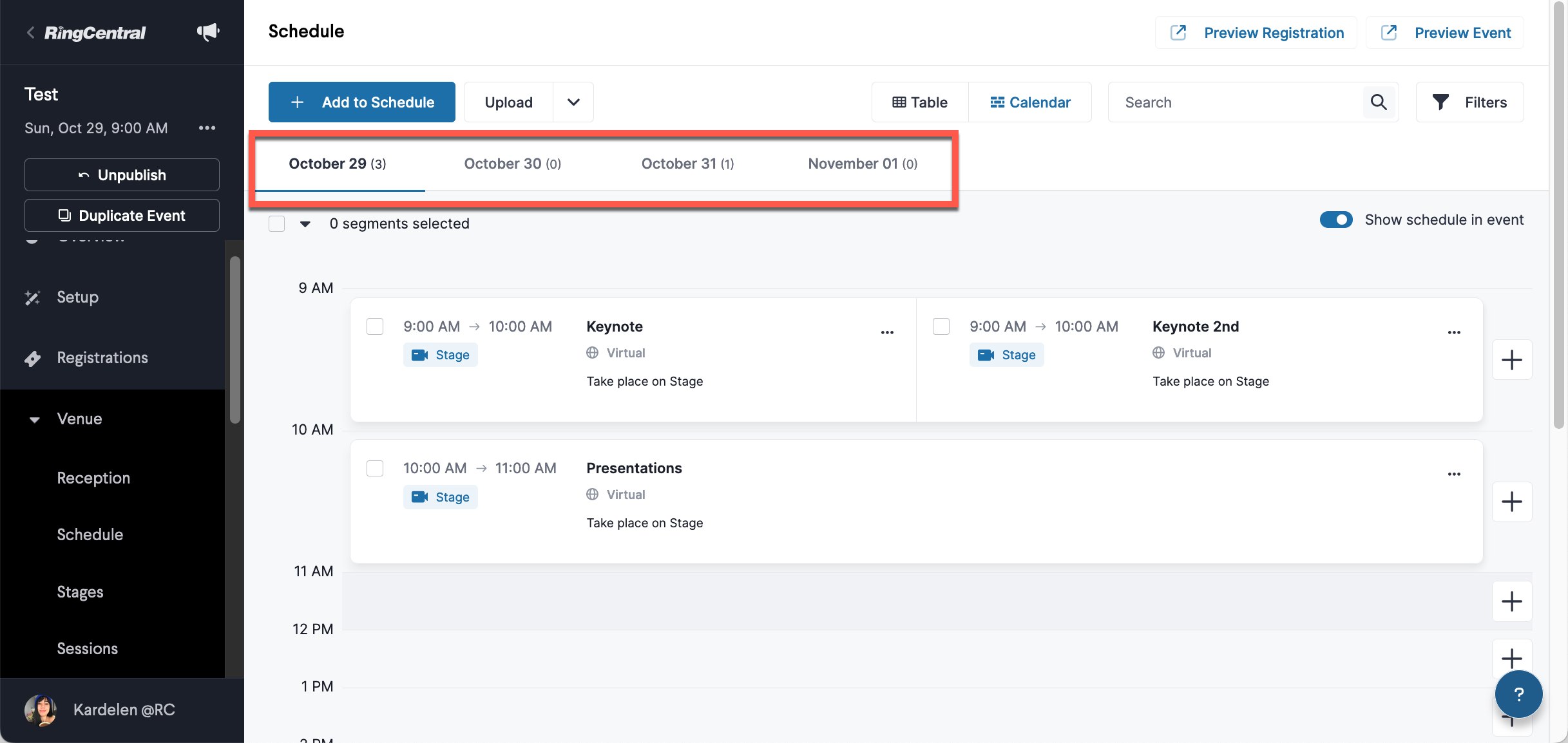Switch to October 31 tab

point(687,164)
